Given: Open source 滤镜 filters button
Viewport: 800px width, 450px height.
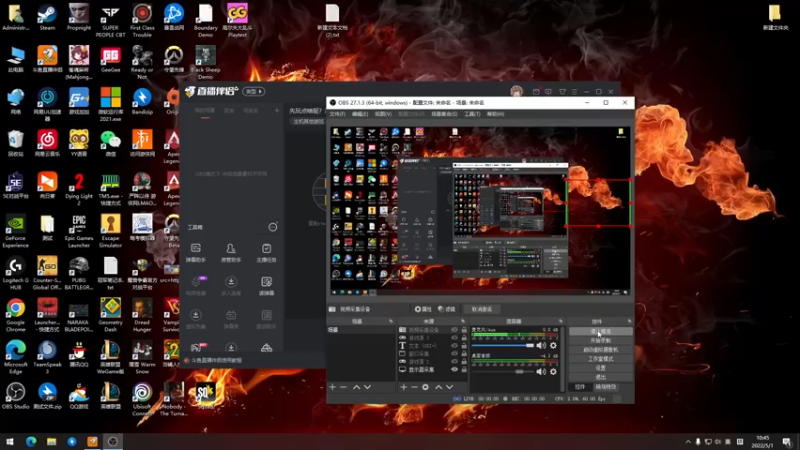Looking at the screenshot, I should (x=446, y=309).
